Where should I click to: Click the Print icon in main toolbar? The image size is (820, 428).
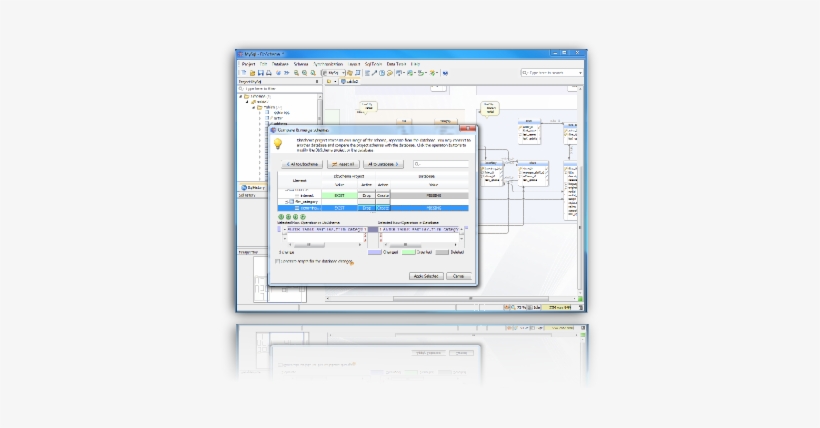pyautogui.click(x=269, y=73)
